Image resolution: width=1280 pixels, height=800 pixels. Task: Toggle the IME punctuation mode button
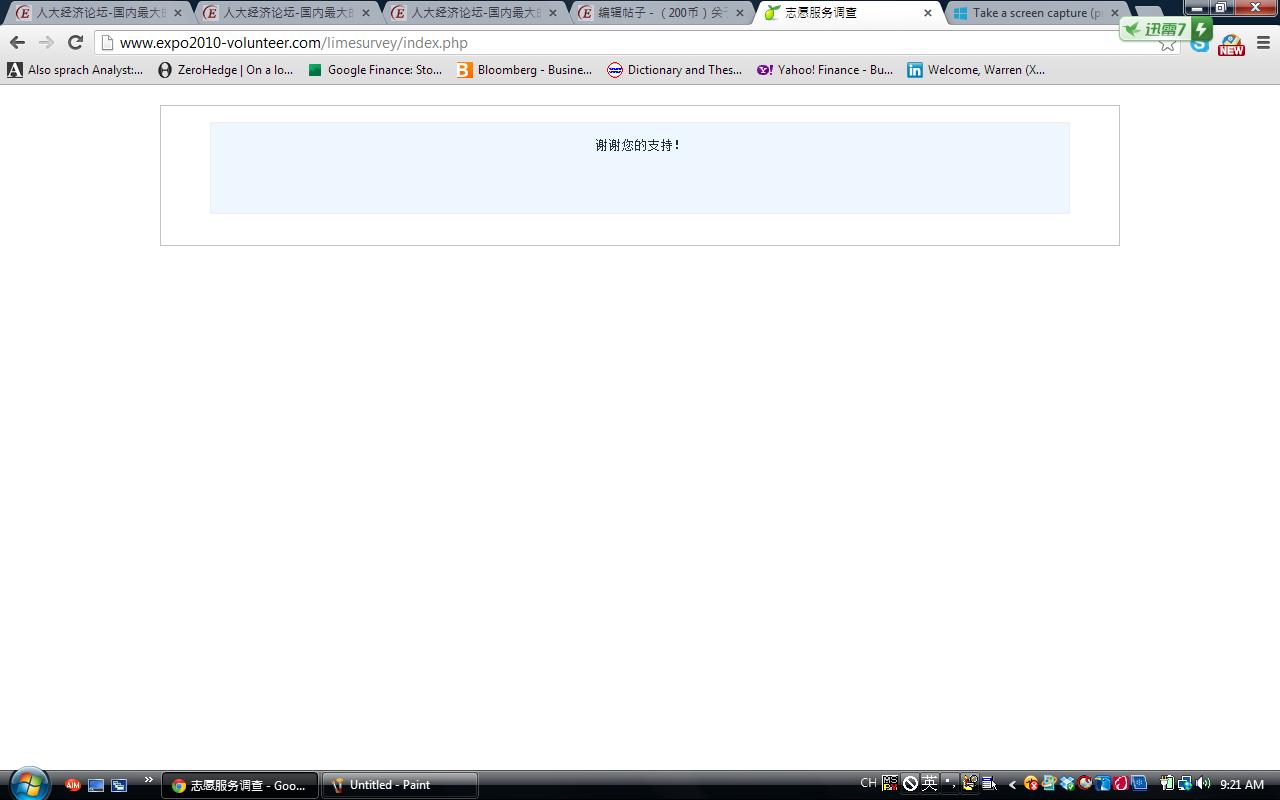[x=949, y=783]
